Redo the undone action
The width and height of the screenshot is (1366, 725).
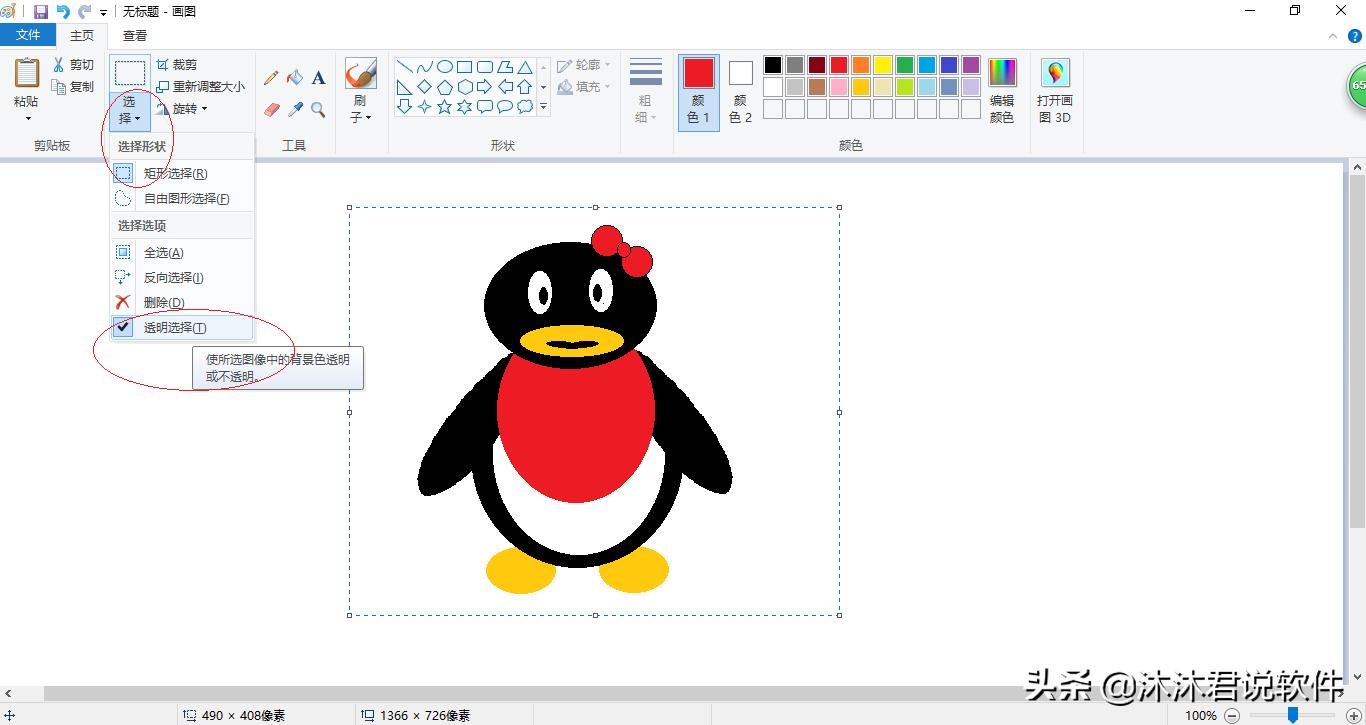click(84, 11)
